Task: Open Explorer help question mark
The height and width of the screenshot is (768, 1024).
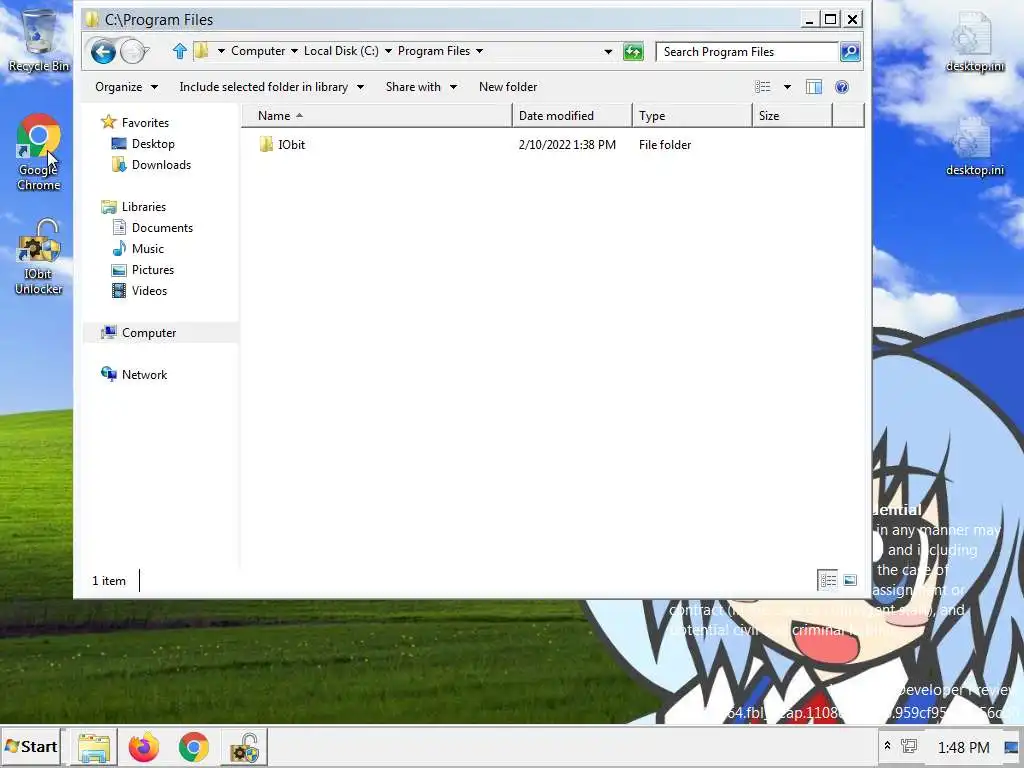Action: [x=842, y=87]
